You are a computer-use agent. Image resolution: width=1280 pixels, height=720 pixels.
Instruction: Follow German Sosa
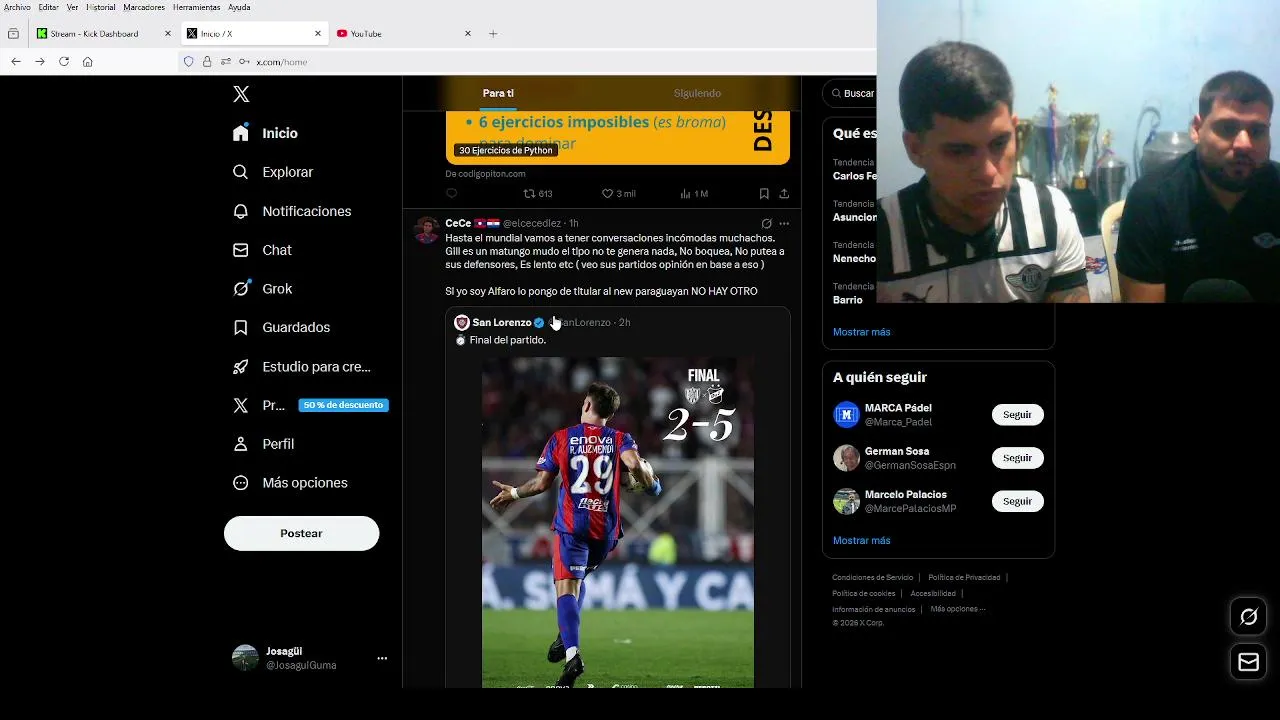click(1017, 458)
